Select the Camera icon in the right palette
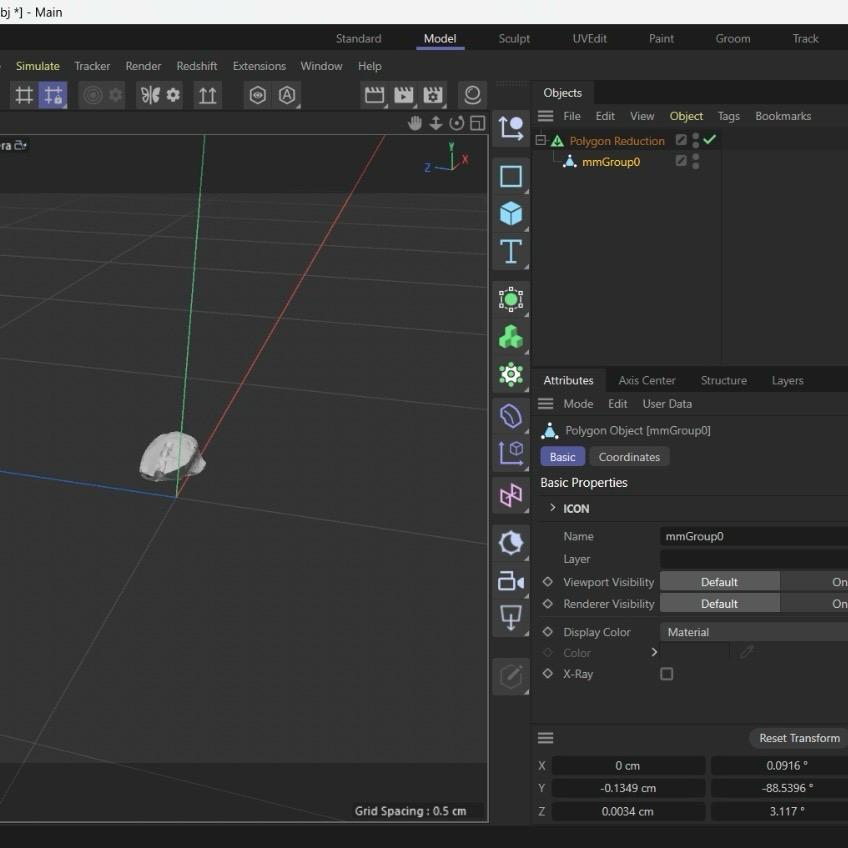The height and width of the screenshot is (848, 848). [511, 581]
